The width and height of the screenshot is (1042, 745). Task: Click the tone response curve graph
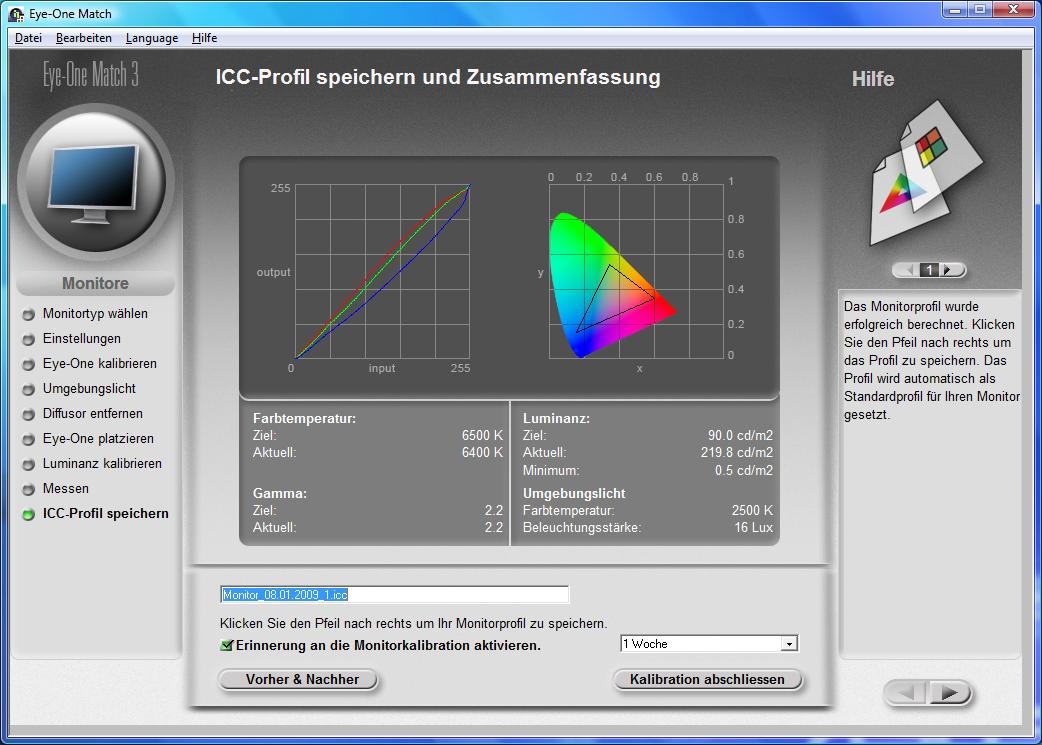tap(382, 272)
